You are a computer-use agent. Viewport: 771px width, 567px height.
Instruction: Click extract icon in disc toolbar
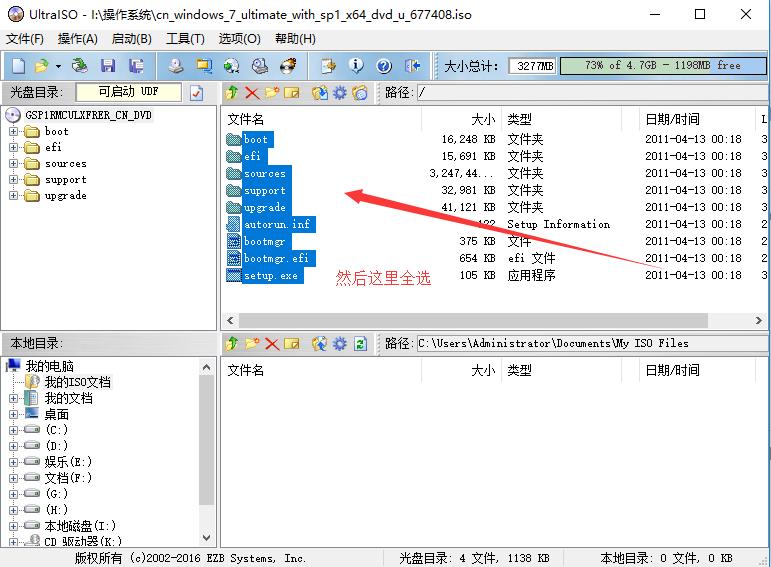tap(320, 92)
